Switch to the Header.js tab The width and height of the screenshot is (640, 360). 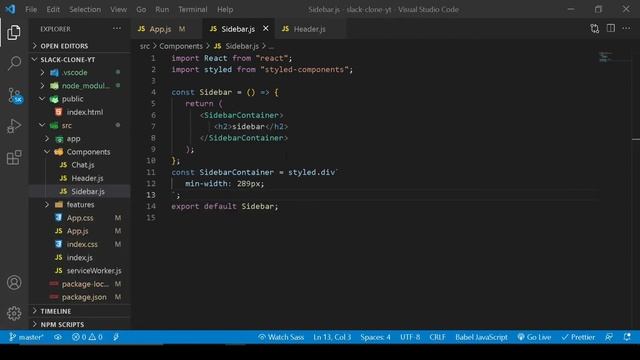309,29
